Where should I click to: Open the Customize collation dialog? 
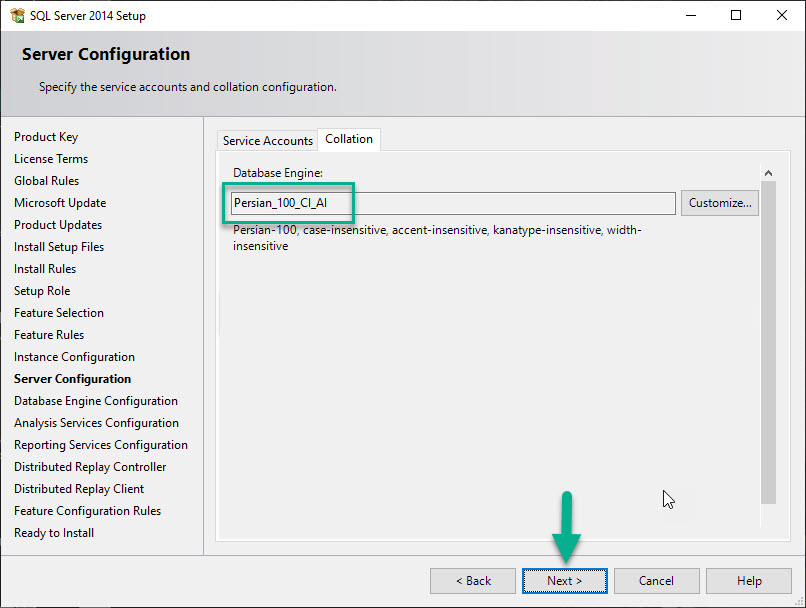tap(720, 203)
